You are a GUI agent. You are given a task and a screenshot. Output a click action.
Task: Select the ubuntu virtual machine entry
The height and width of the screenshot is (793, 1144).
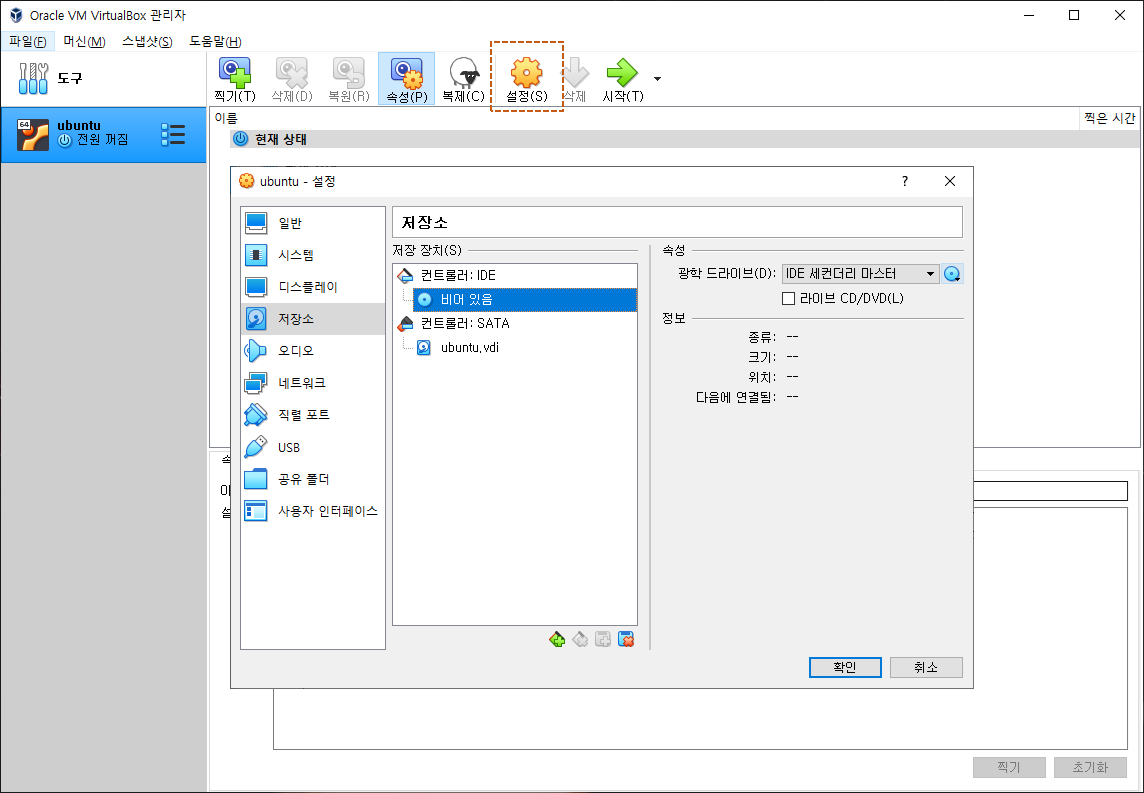click(x=103, y=135)
